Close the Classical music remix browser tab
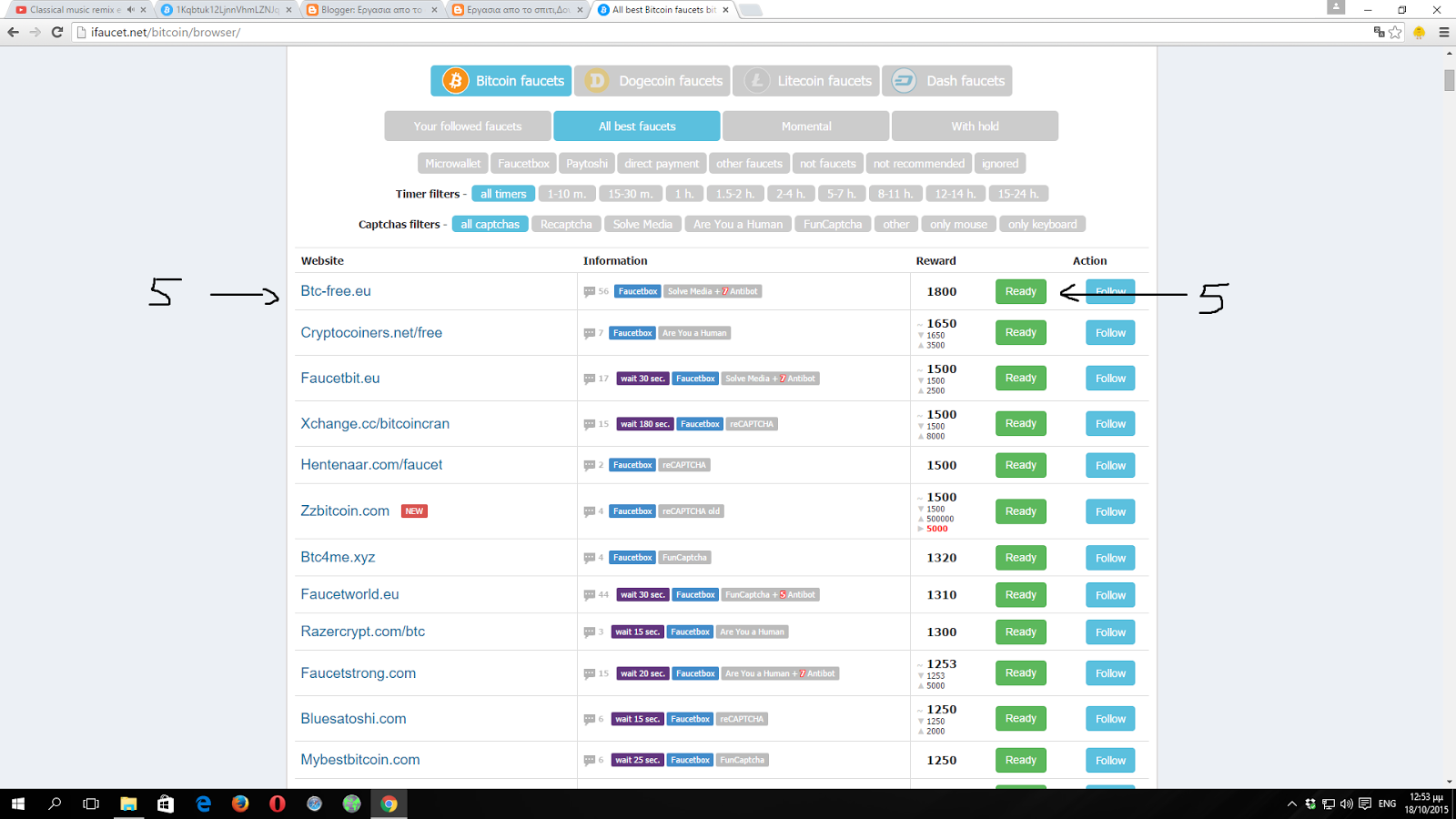1456x819 pixels. [143, 10]
